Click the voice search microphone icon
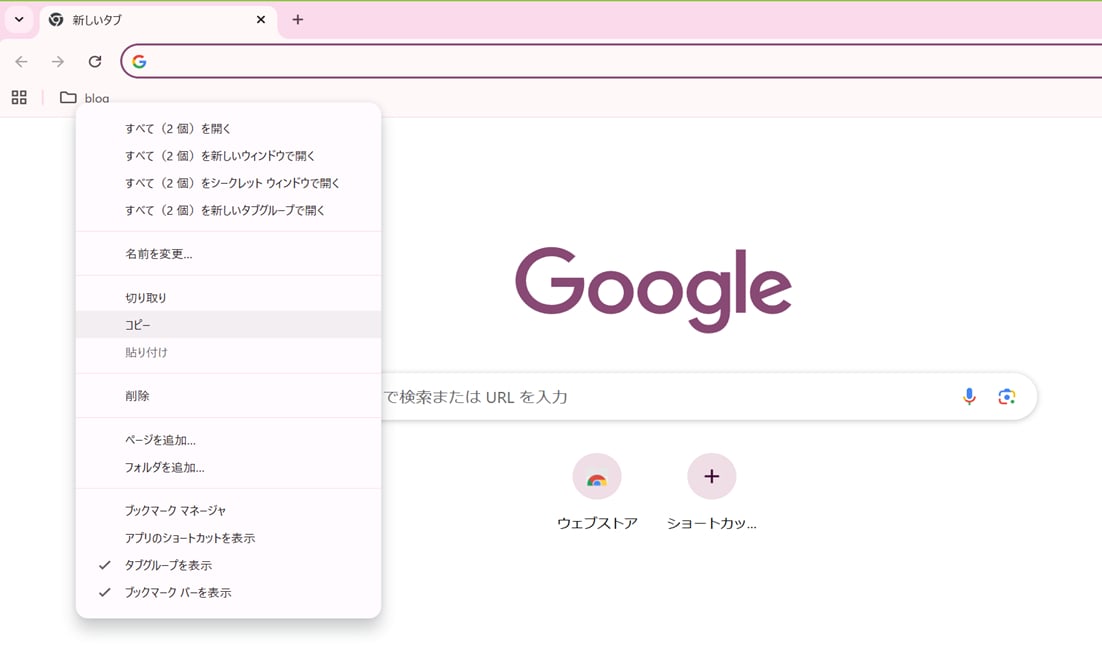This screenshot has height=645, width=1102. pos(969,397)
